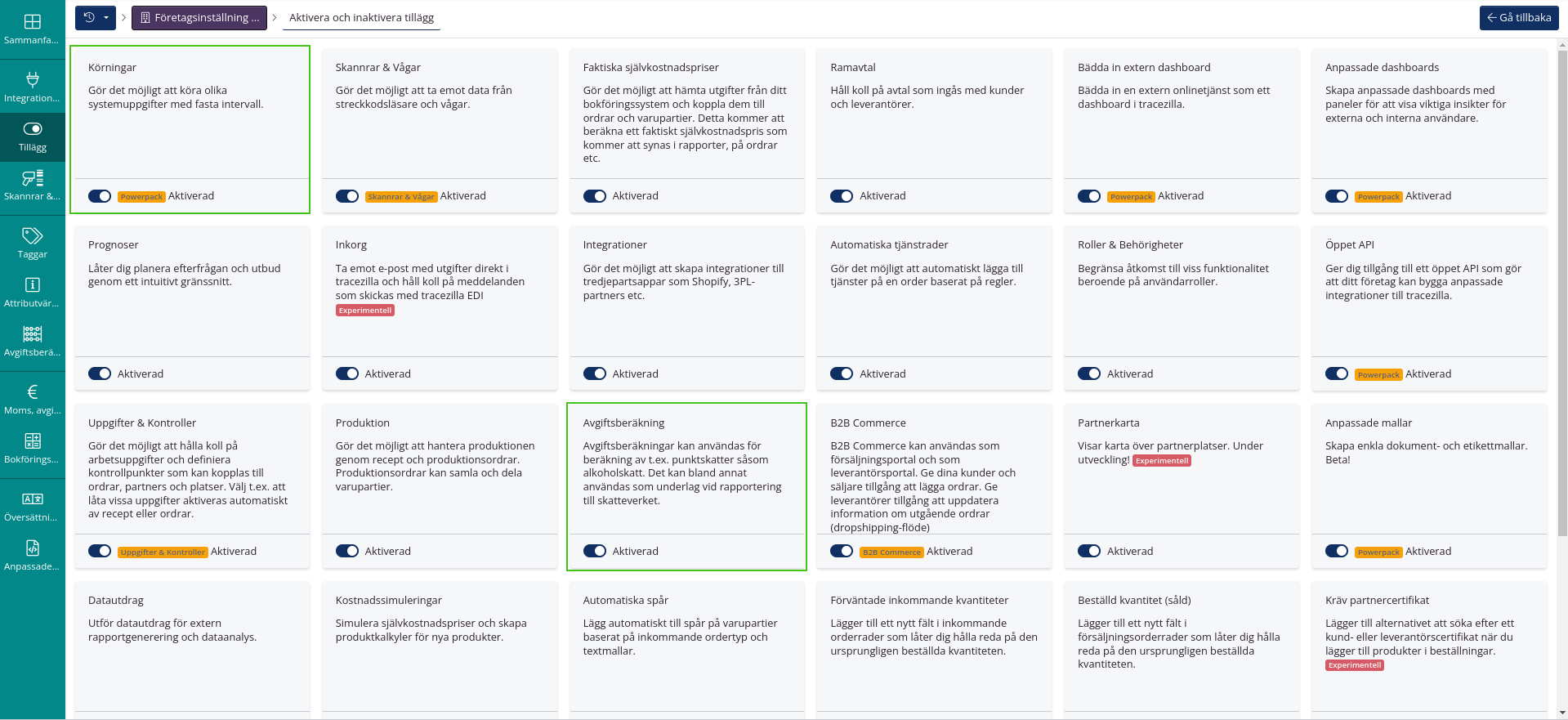The image size is (1568, 720).
Task: Click Aktivera och inaktivera tillägg breadcrumb
Action: coord(361,18)
